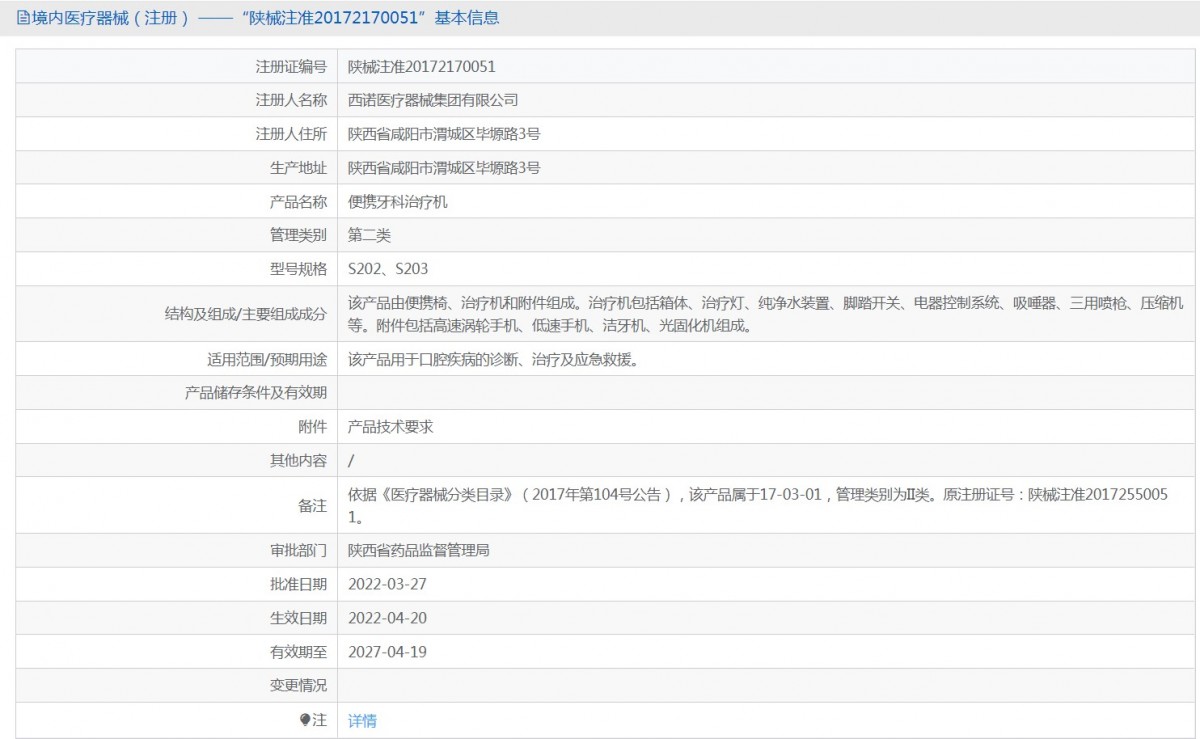The height and width of the screenshot is (739, 1200).
Task: Select product name 便携牙科治疗机
Action: pos(398,202)
